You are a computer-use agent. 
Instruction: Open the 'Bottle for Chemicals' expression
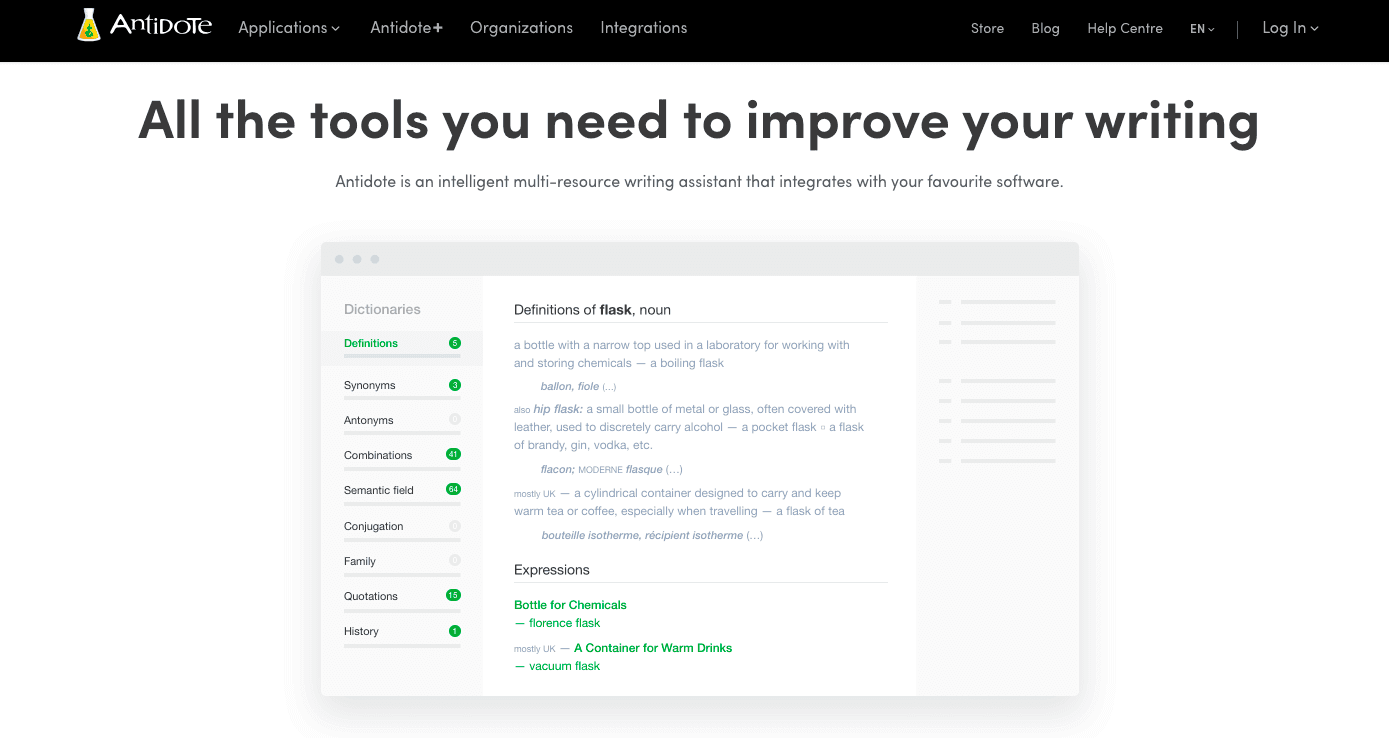[570, 605]
